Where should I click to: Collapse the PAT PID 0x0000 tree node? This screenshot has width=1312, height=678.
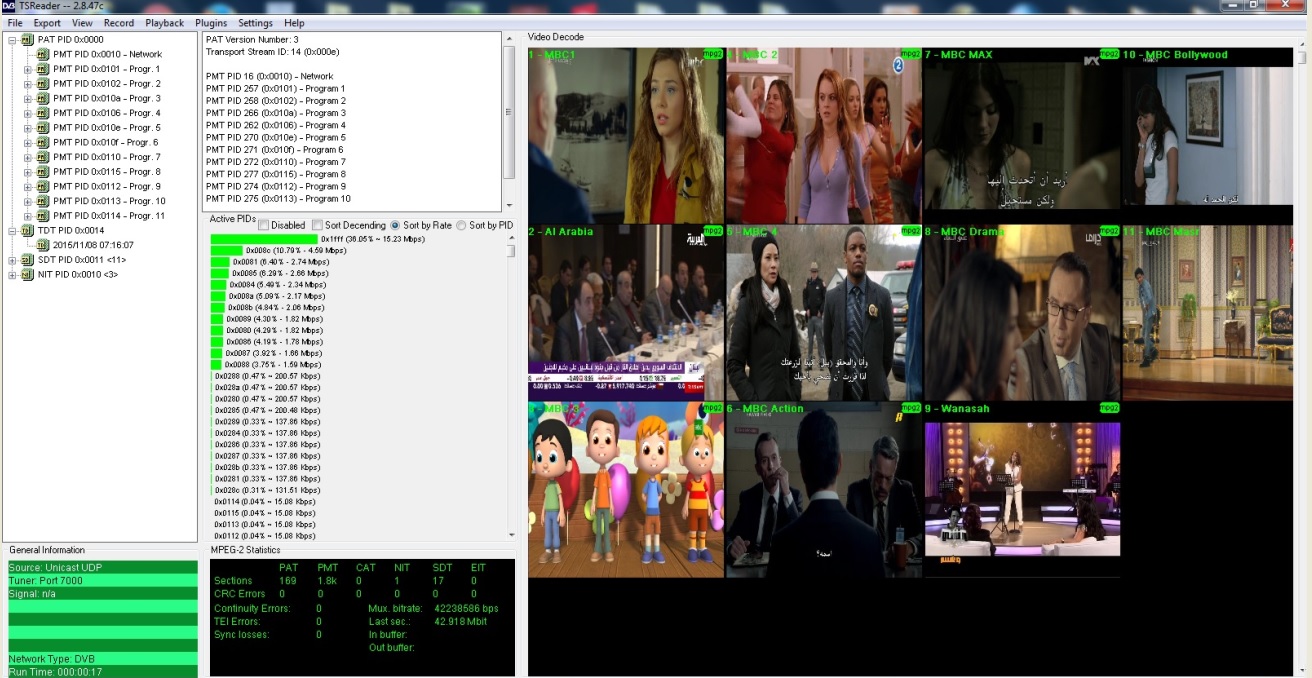click(13, 40)
